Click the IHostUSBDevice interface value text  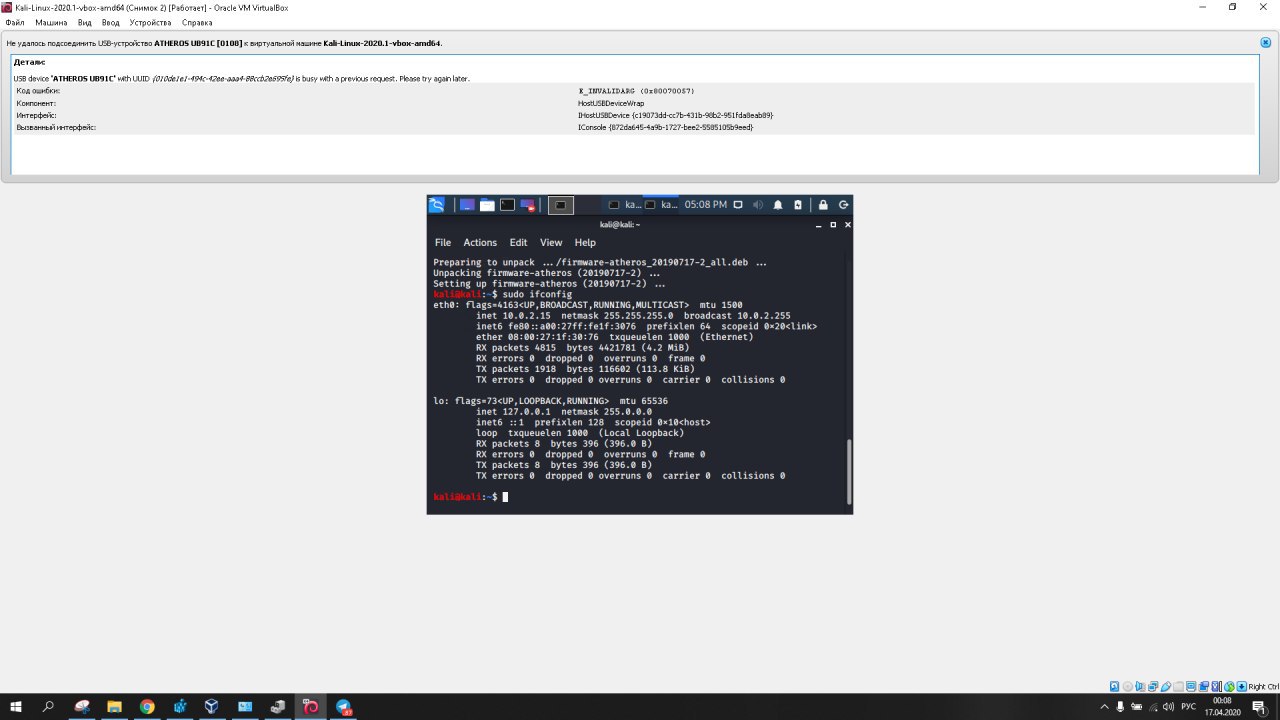[675, 115]
